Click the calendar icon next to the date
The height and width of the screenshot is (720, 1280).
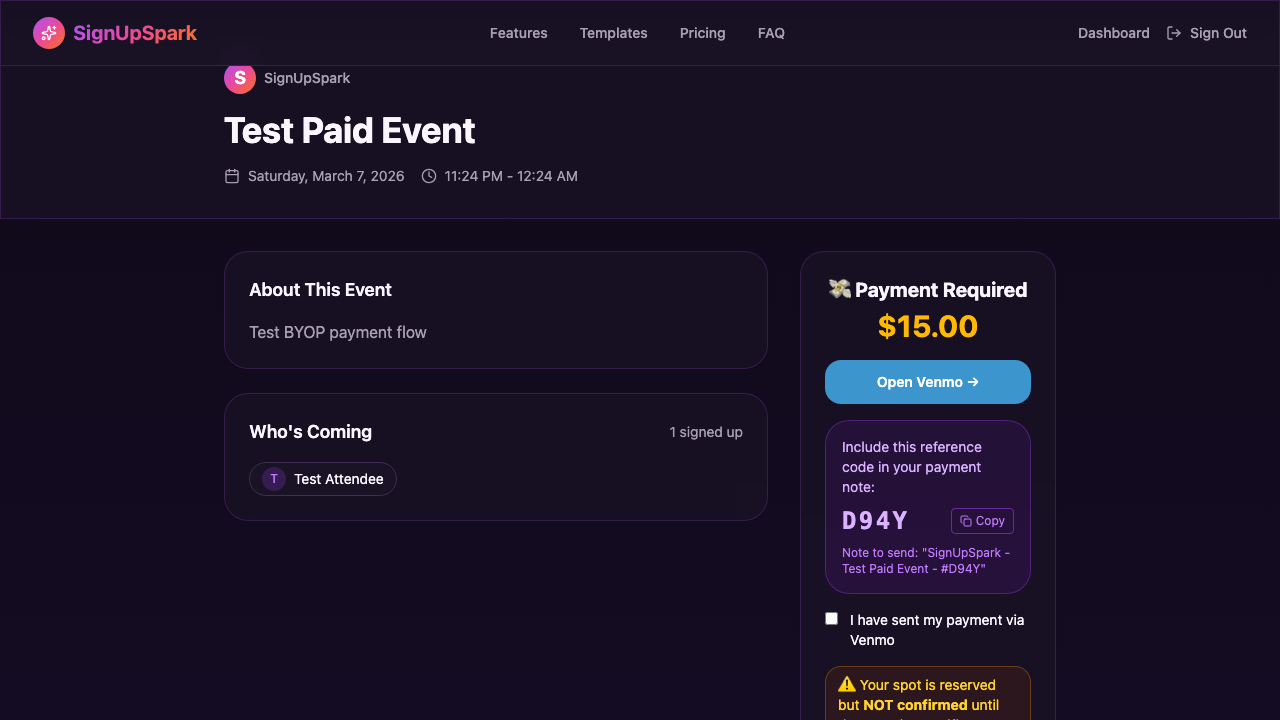(231, 175)
